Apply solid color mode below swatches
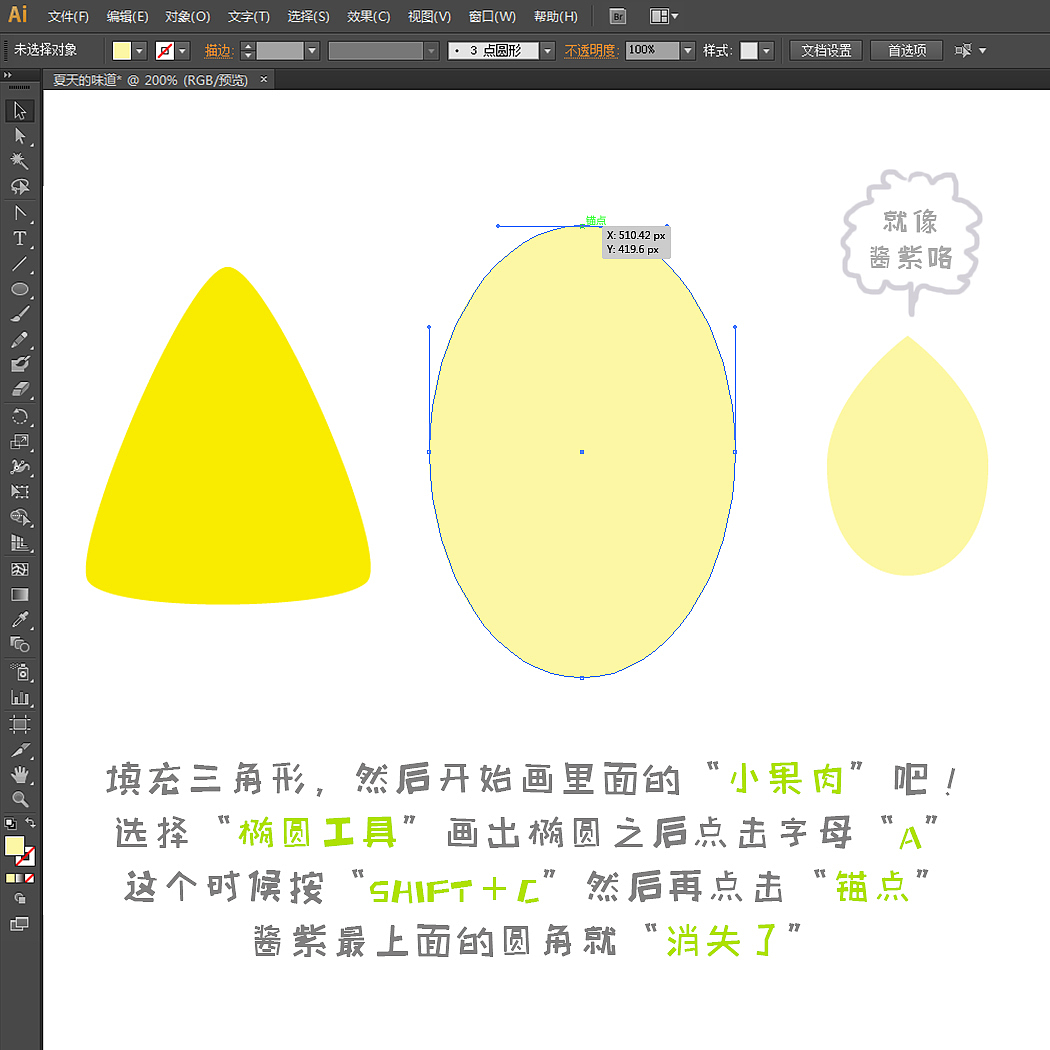Image resolution: width=1050 pixels, height=1050 pixels. click(9, 879)
